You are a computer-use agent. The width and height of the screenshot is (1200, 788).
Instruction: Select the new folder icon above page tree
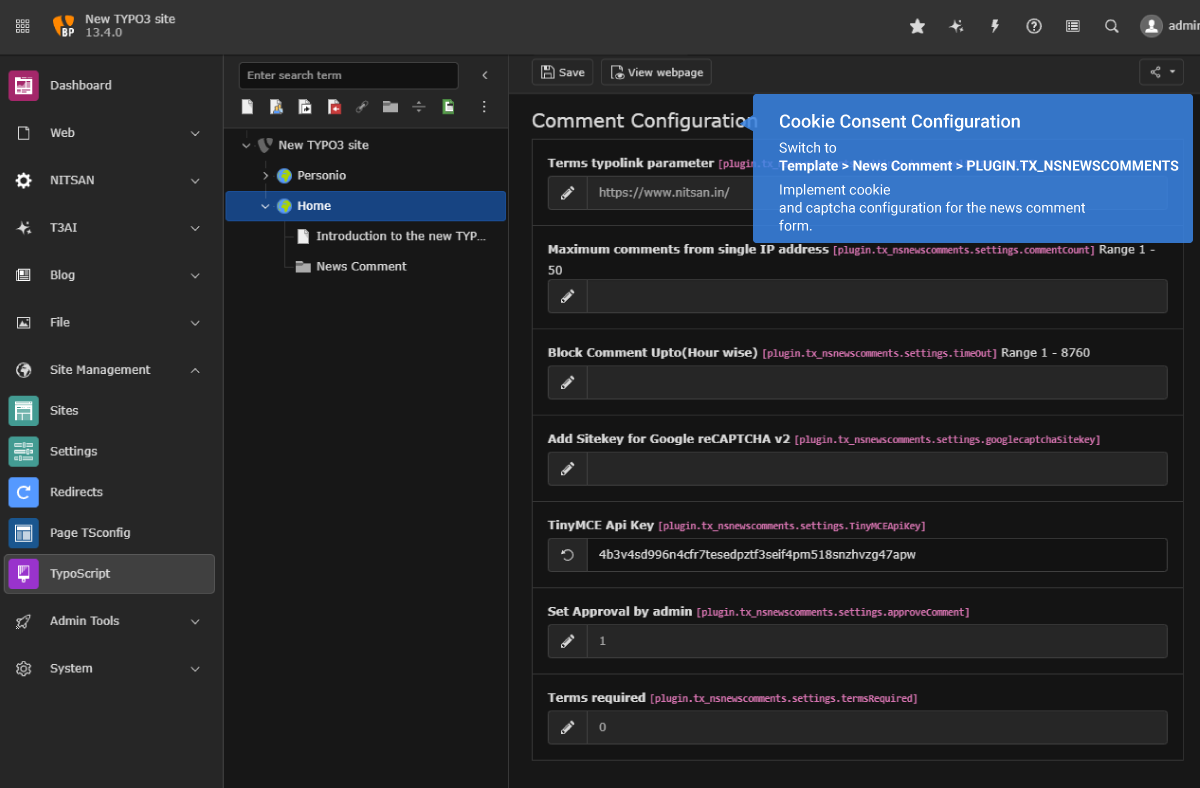(389, 106)
